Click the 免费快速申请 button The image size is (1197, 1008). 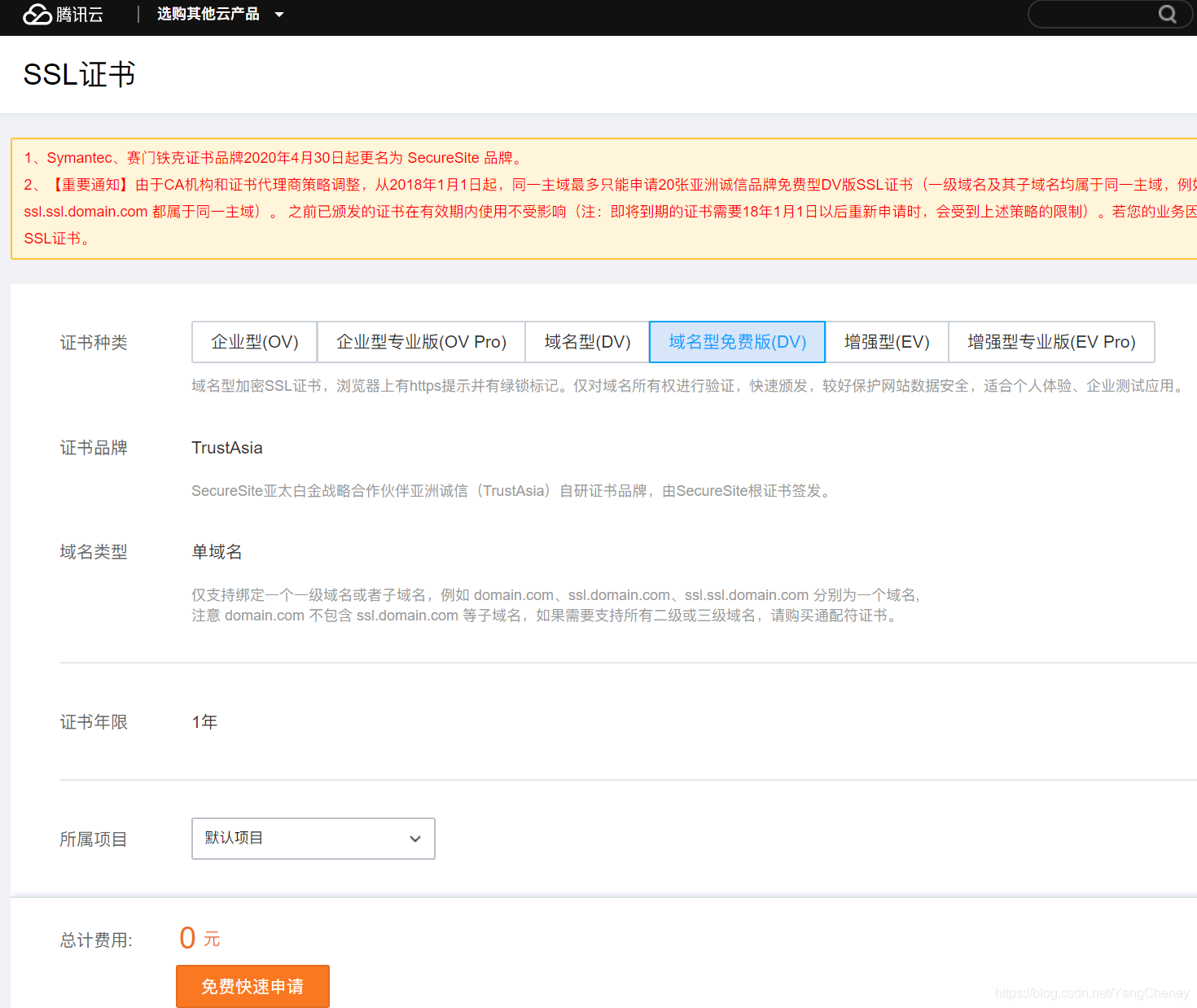[252, 987]
